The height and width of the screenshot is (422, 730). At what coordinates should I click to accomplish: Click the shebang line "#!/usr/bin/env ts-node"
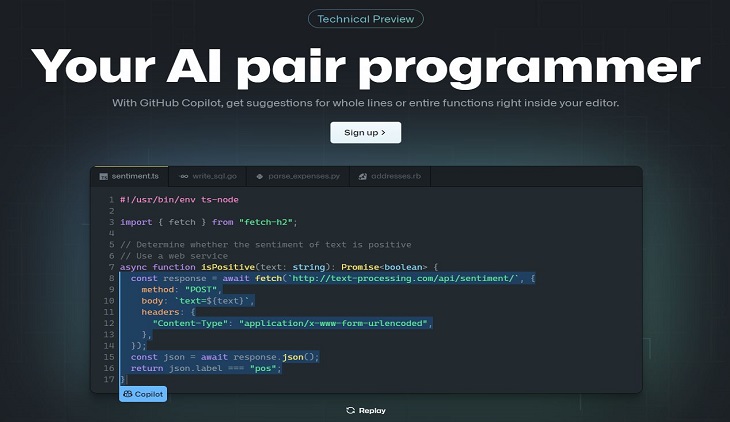click(179, 200)
